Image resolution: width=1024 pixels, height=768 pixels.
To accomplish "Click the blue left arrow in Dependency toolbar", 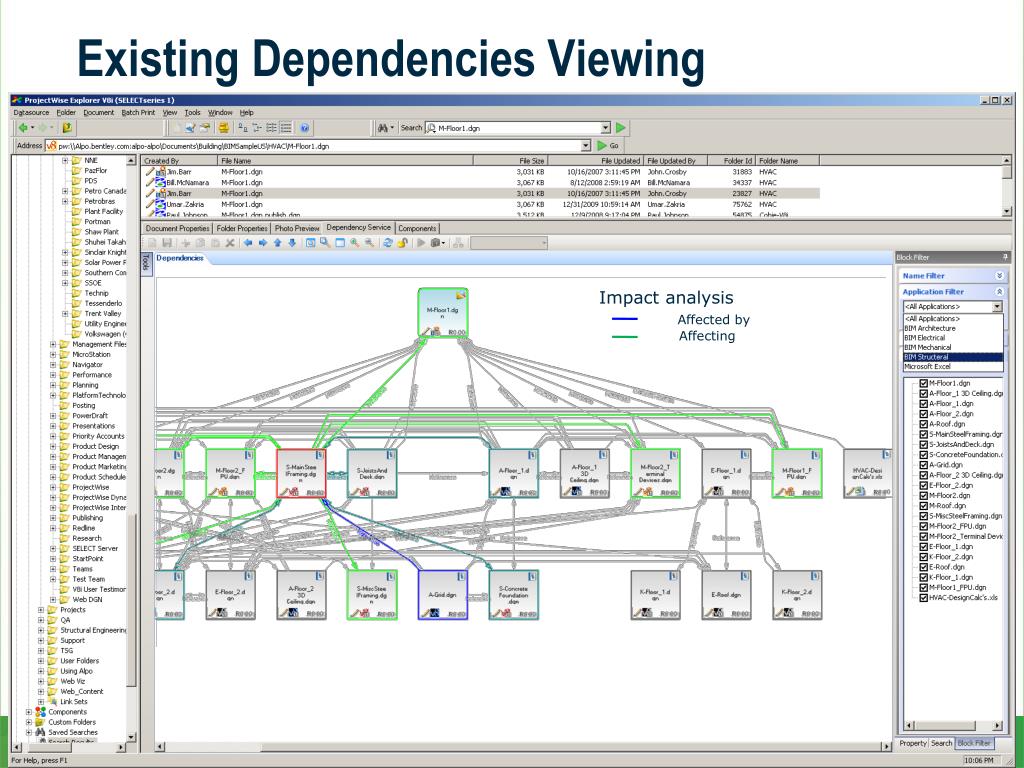I will 248,243.
